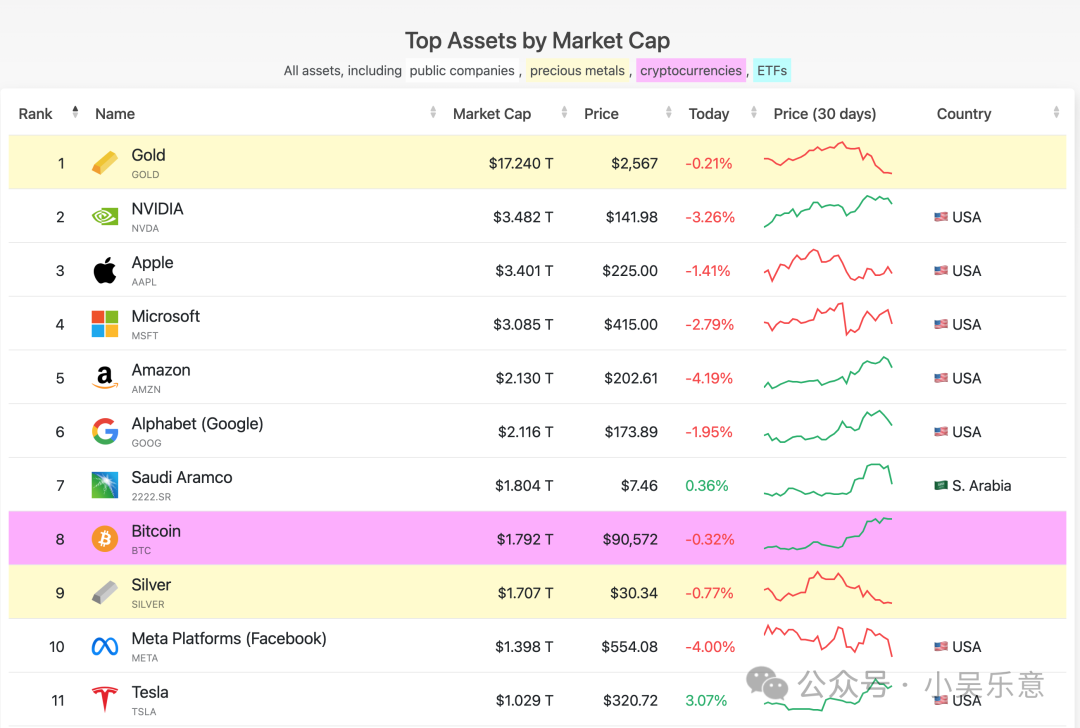Click the Saudi Aramco logo icon

pyautogui.click(x=105, y=485)
